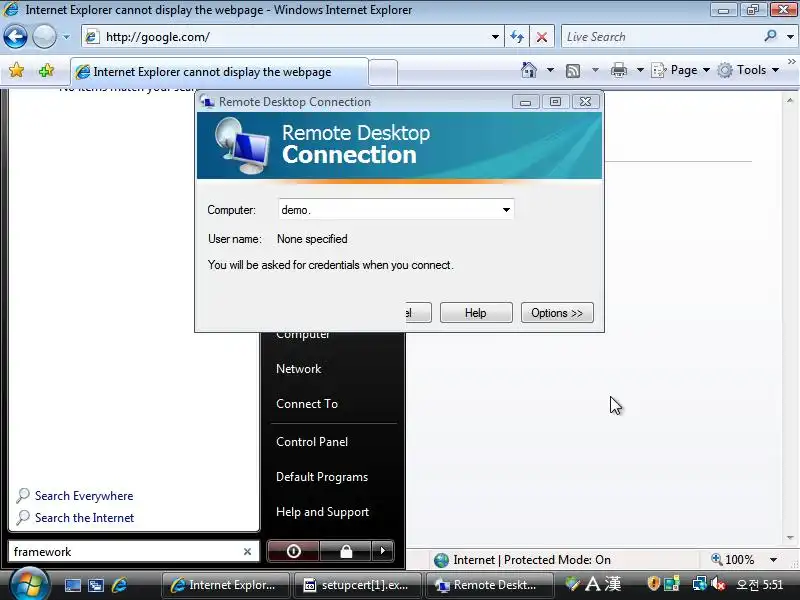The height and width of the screenshot is (600, 800).
Task: Click the network status tray icon
Action: click(x=699, y=583)
